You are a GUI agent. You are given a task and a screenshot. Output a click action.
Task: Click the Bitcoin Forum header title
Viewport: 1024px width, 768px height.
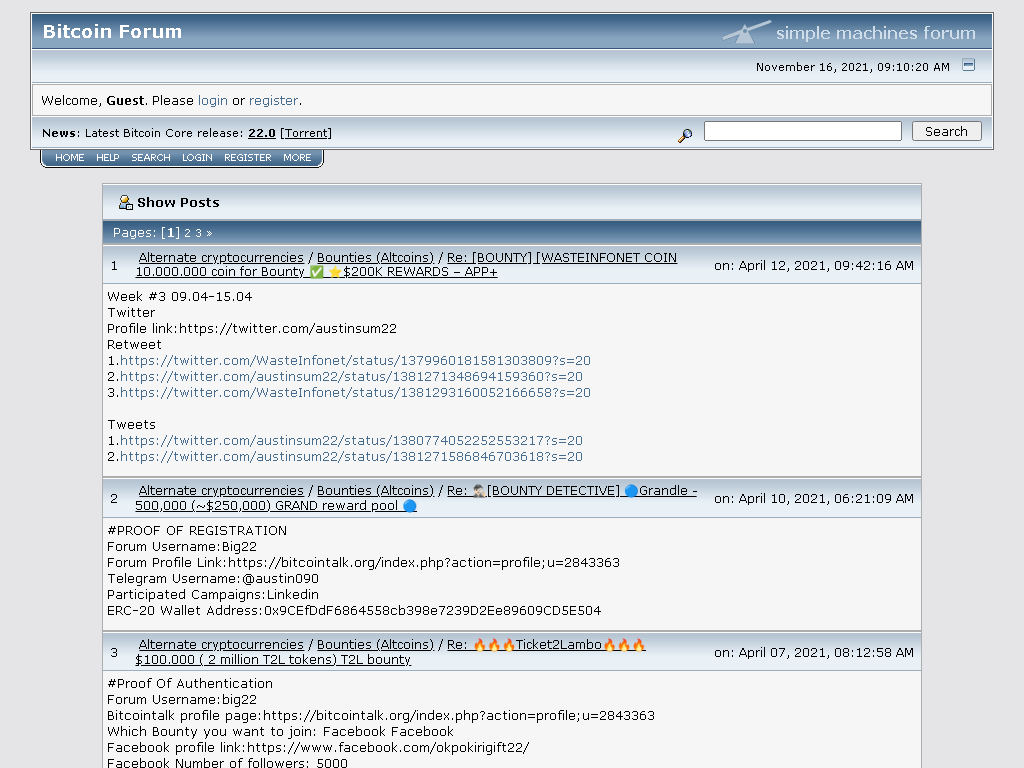click(x=112, y=31)
